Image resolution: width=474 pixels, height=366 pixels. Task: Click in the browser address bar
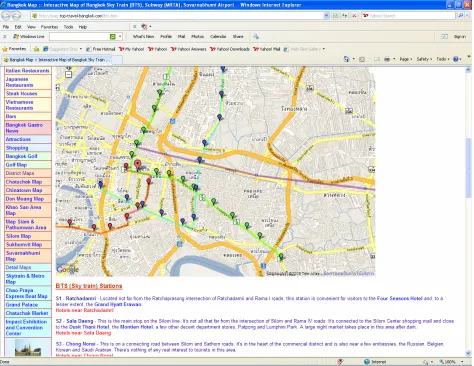[177, 16]
